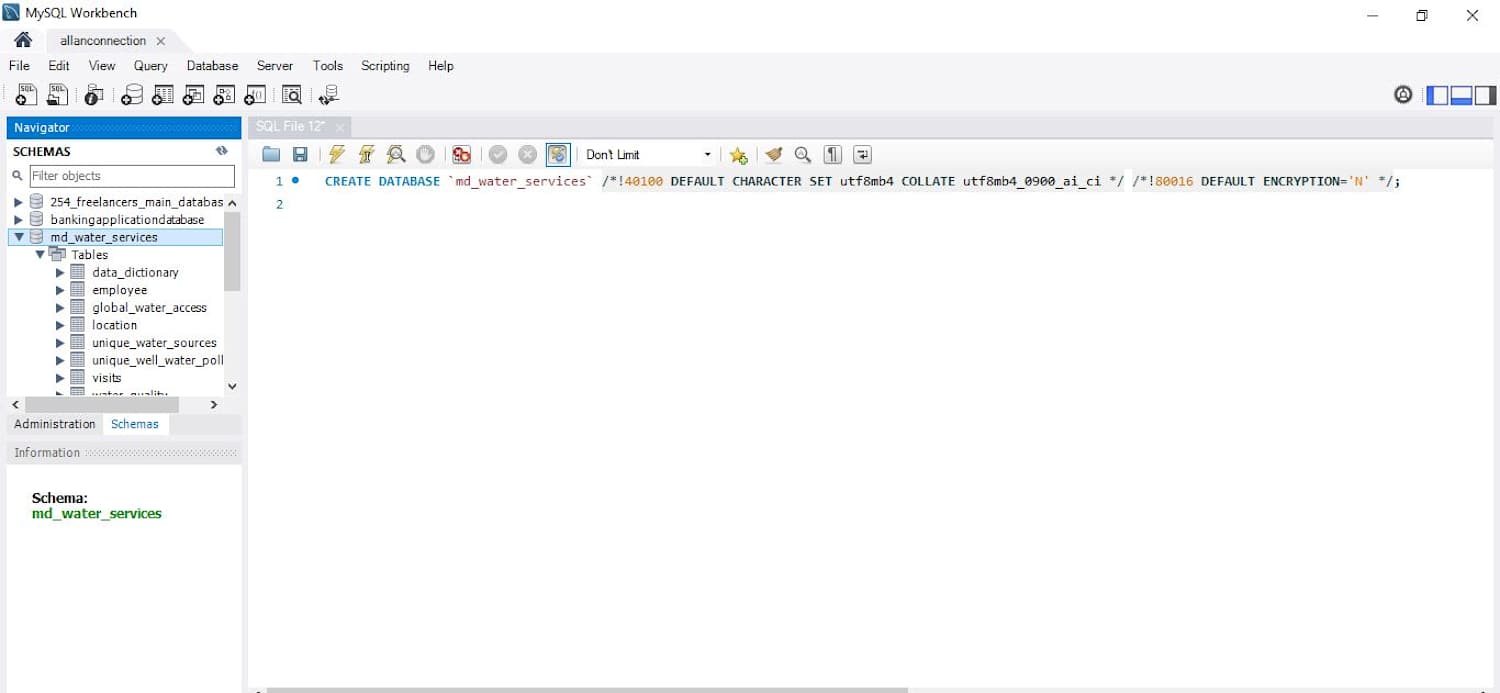Open the object inspector icon
This screenshot has height=693, width=1500.
tap(94, 95)
